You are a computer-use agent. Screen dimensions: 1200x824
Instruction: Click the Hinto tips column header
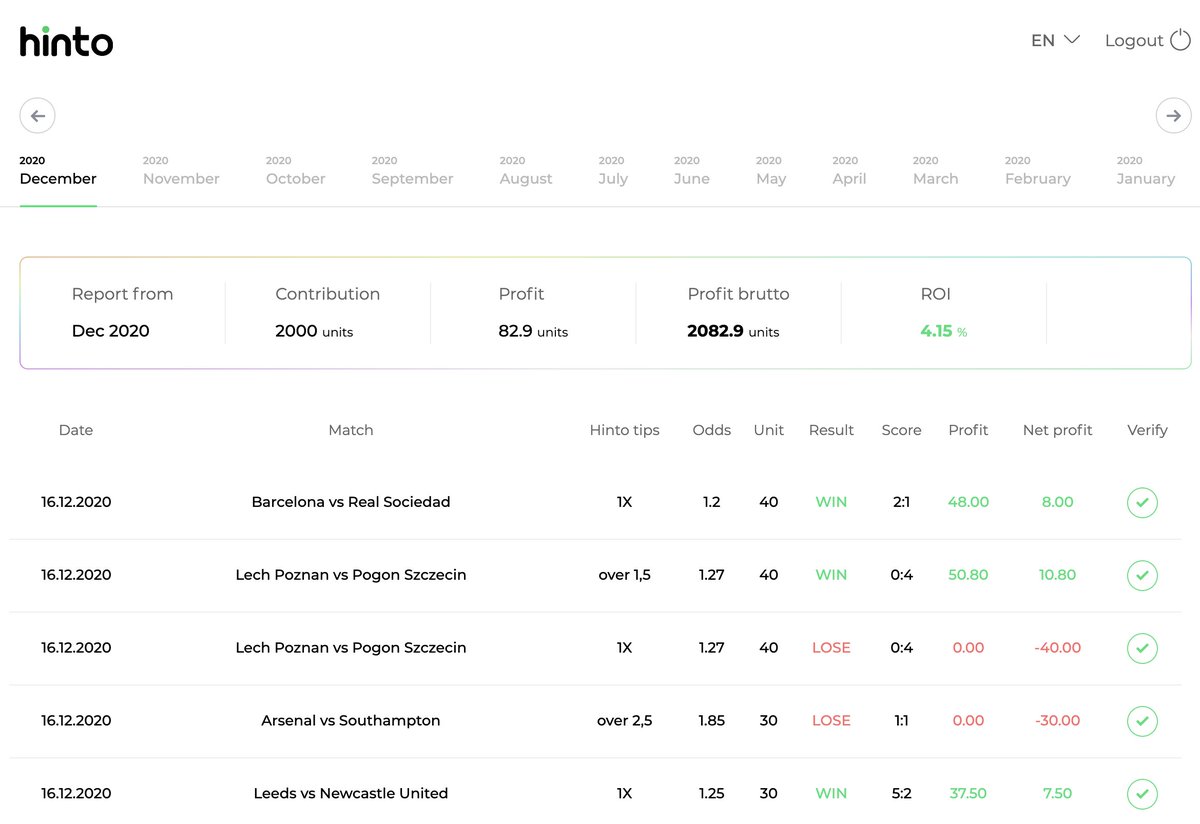(625, 430)
